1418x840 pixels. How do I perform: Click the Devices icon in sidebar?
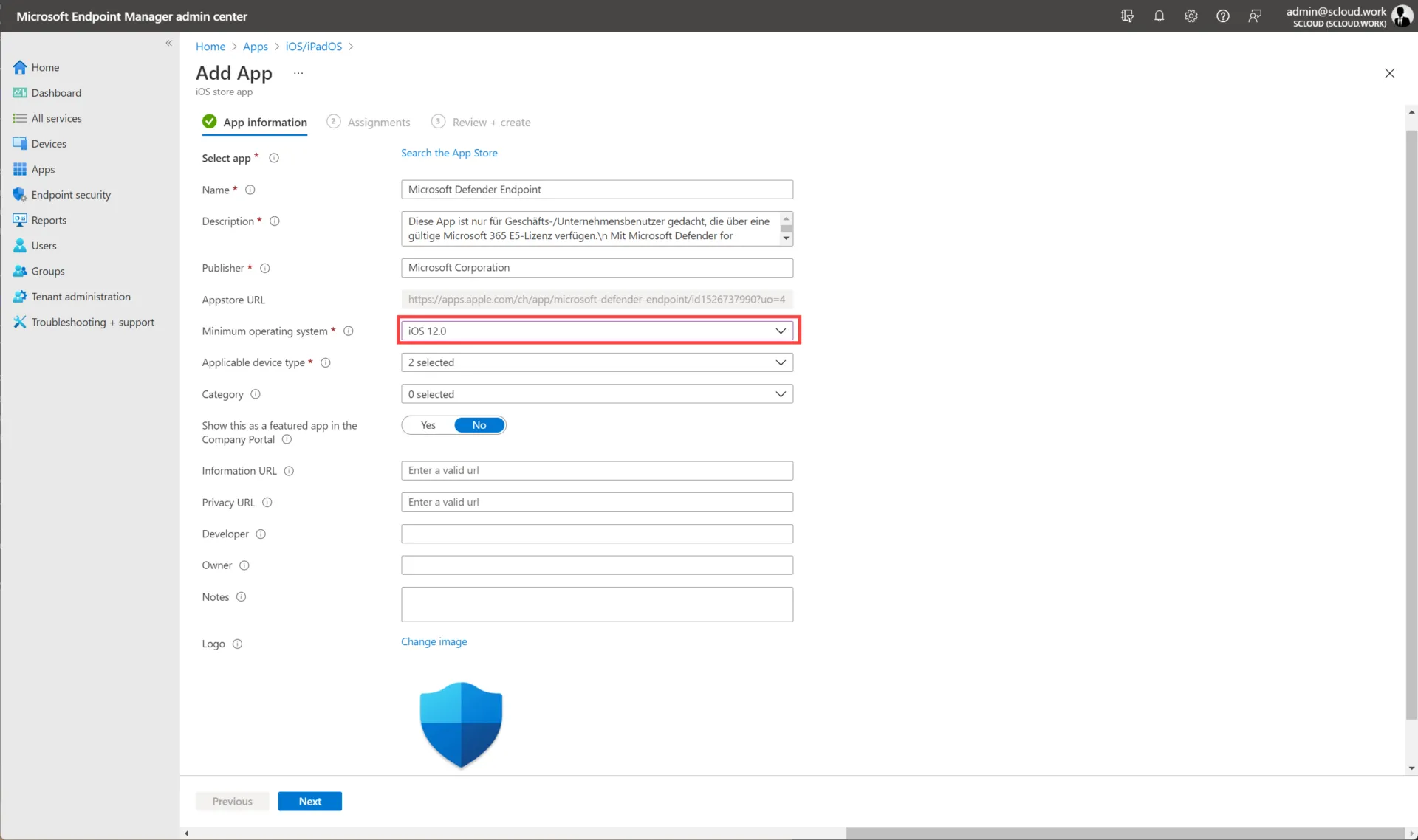(20, 144)
